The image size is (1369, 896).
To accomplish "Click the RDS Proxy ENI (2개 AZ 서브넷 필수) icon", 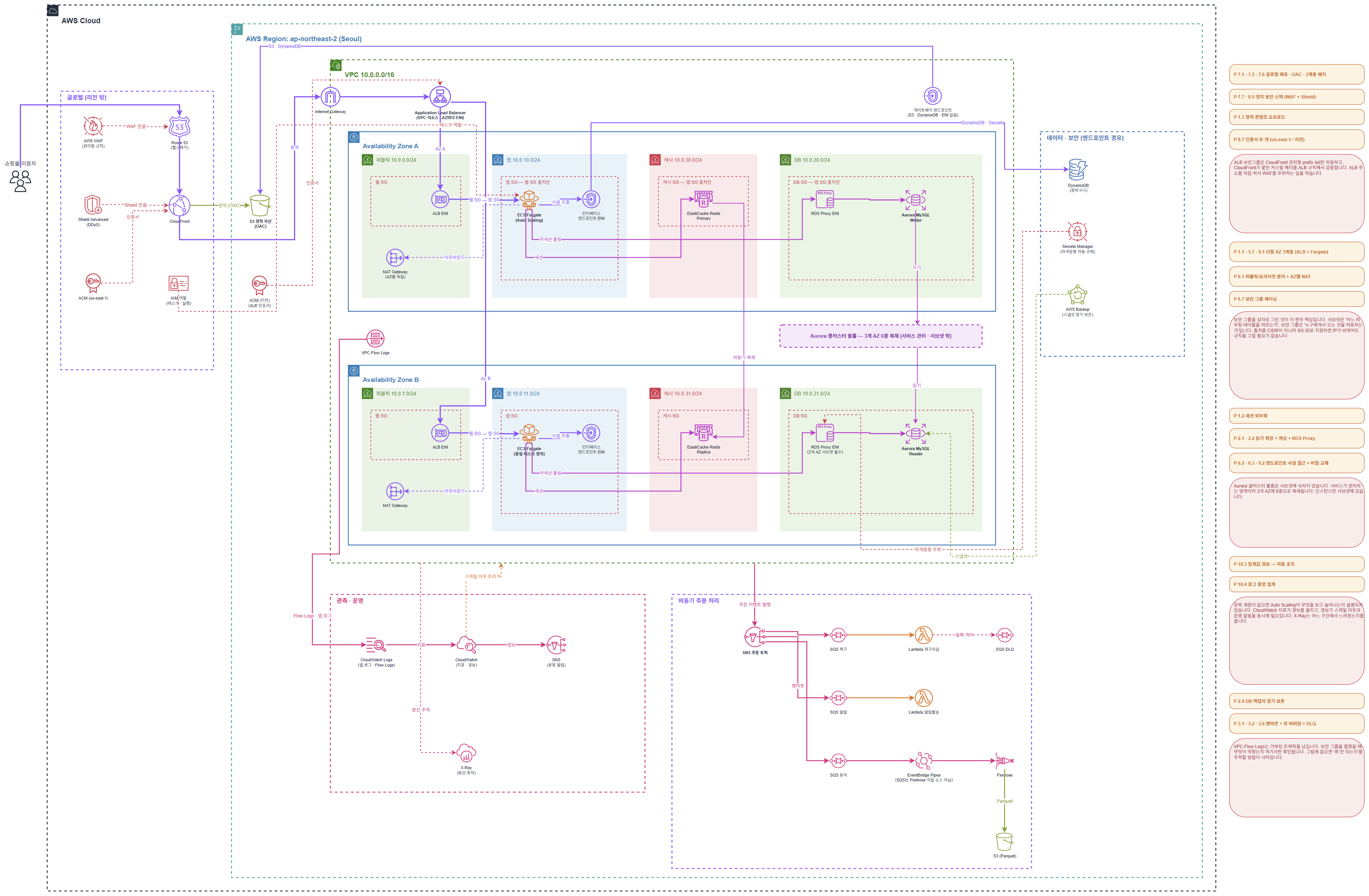I will point(825,433).
